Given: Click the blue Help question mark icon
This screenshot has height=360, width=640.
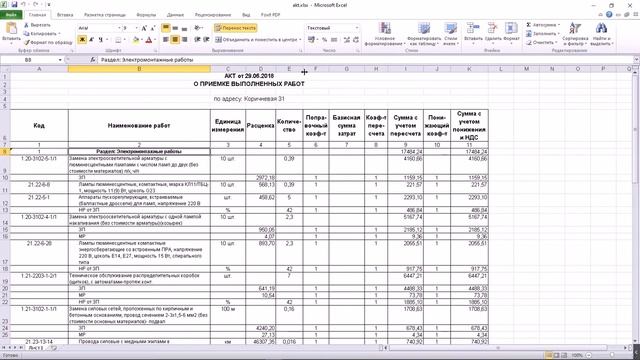Looking at the screenshot, I should pos(609,15).
